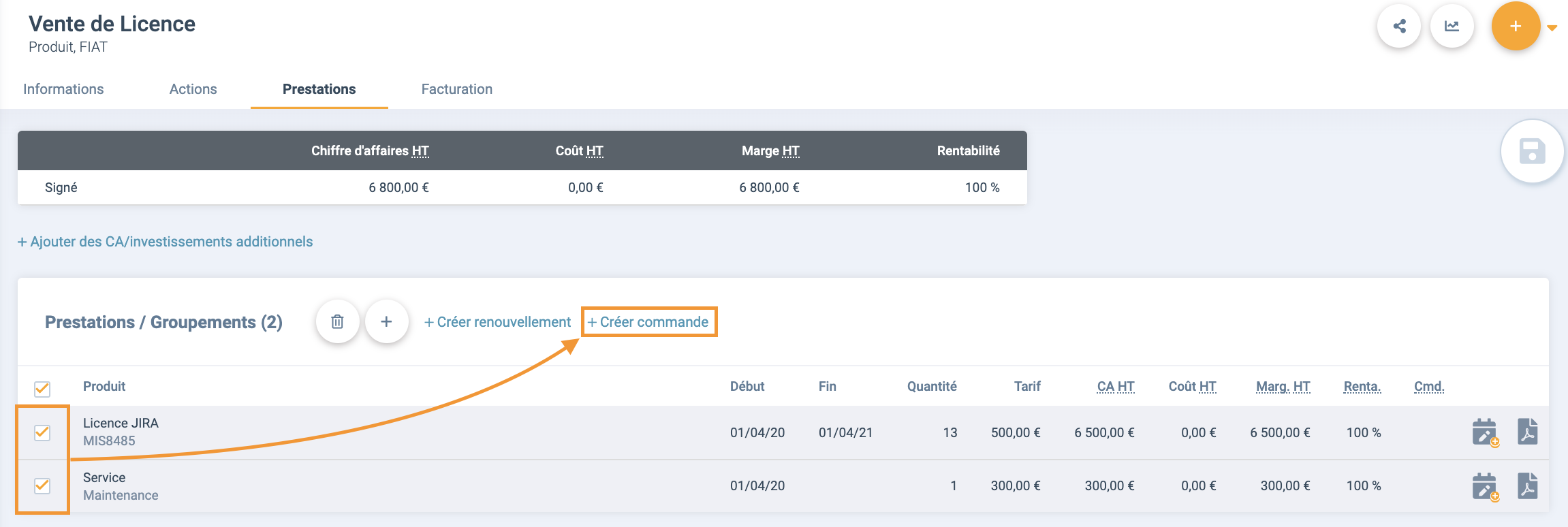Export Licence JIRA row as PDF
The image size is (1568, 527).
[1528, 432]
